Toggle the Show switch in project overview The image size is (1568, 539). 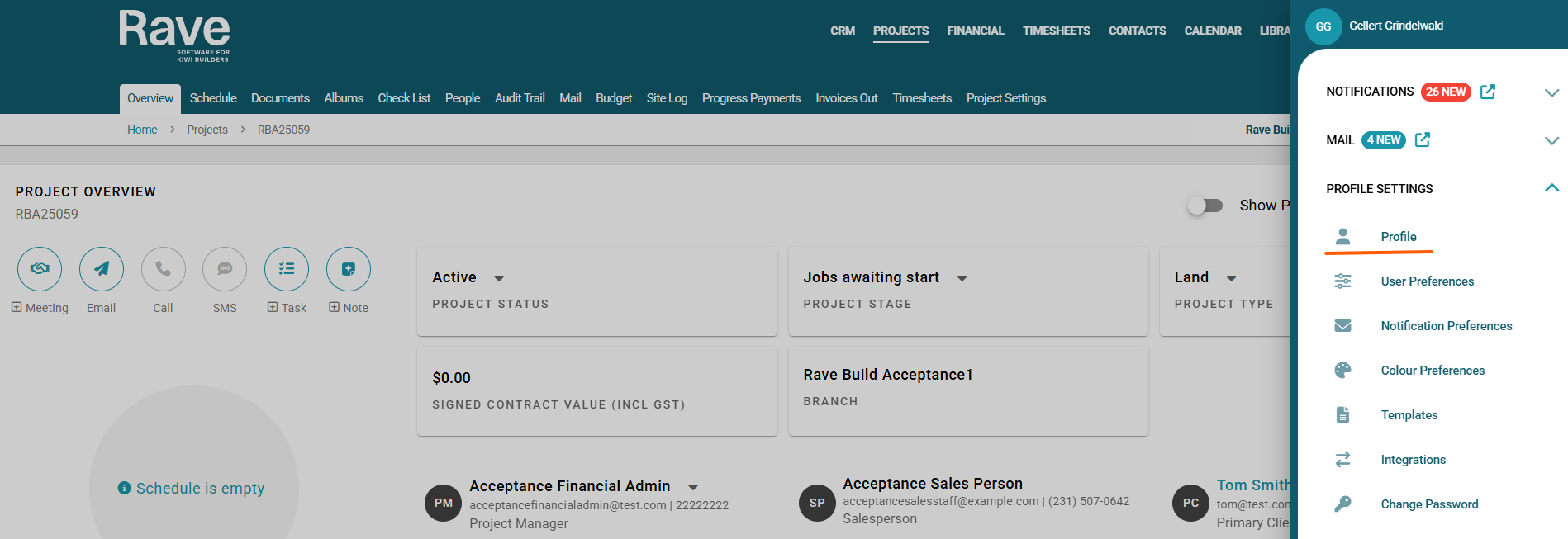click(1205, 206)
